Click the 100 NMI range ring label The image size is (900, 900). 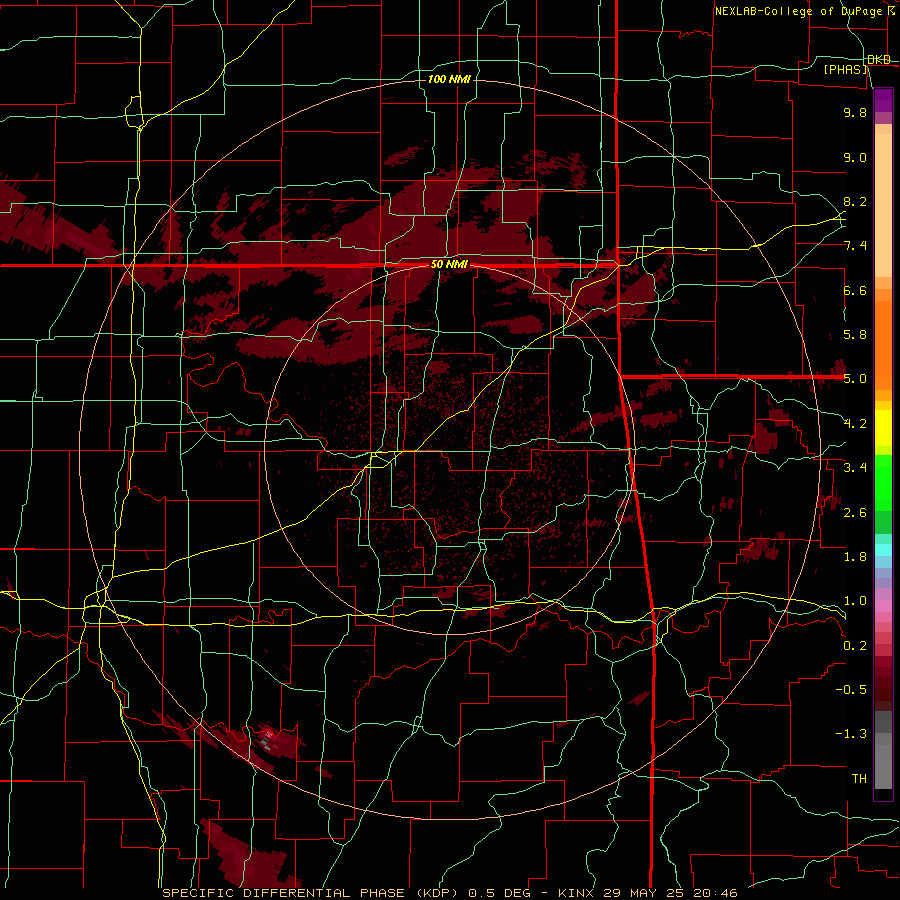449,79
